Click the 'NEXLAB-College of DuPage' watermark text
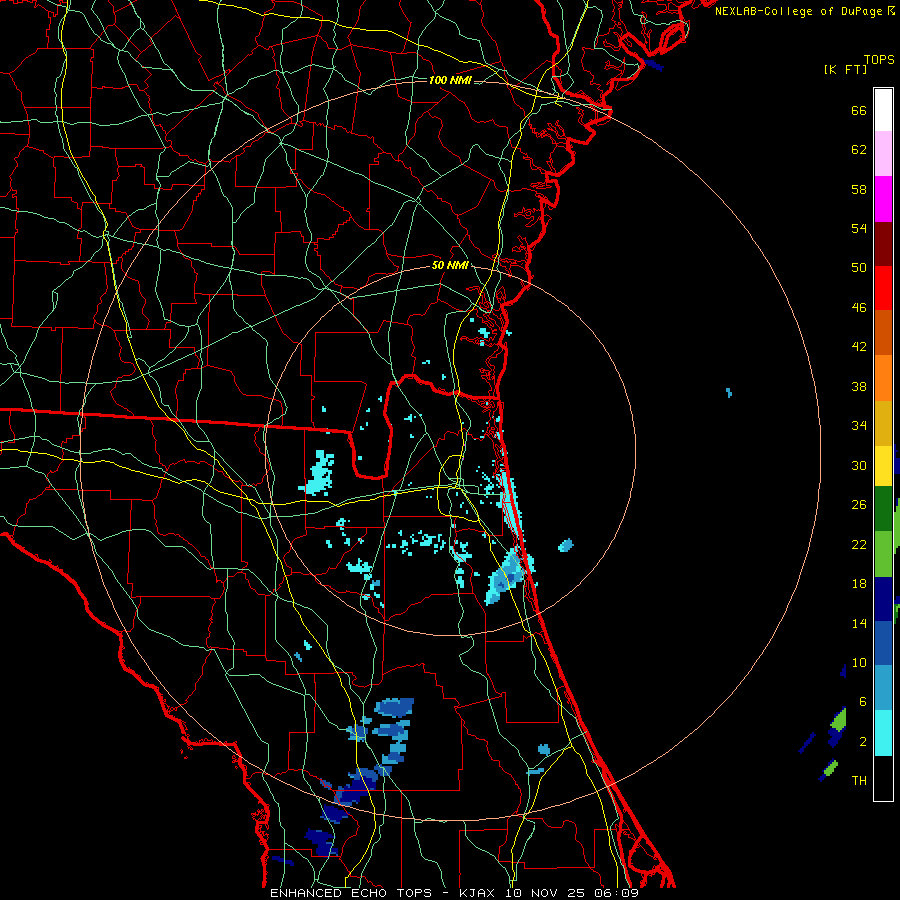The image size is (900, 900). tap(798, 11)
